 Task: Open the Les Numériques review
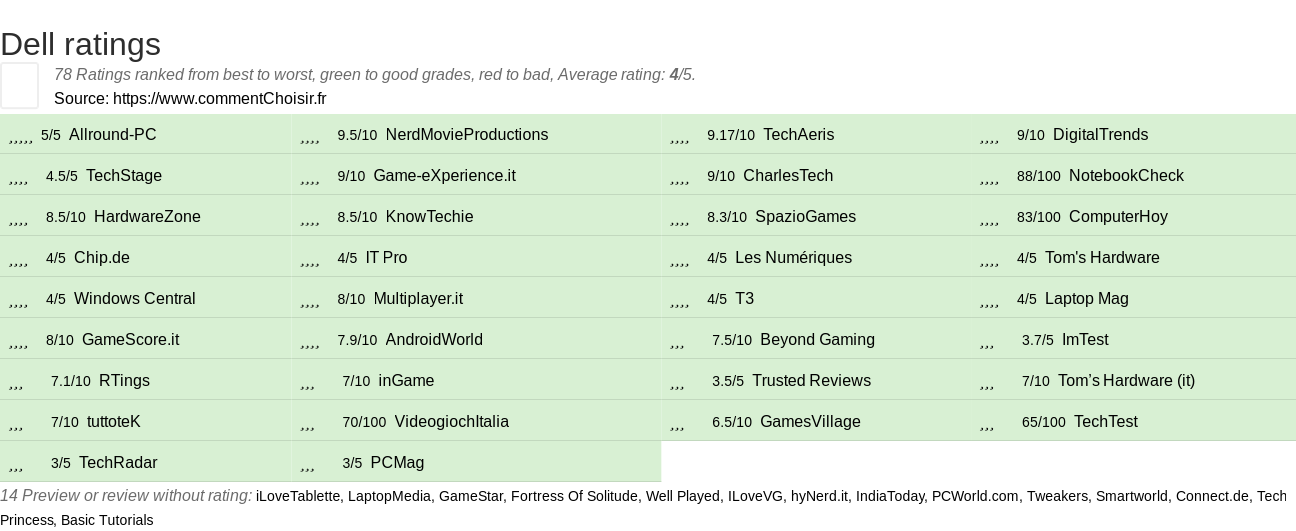[x=793, y=258]
